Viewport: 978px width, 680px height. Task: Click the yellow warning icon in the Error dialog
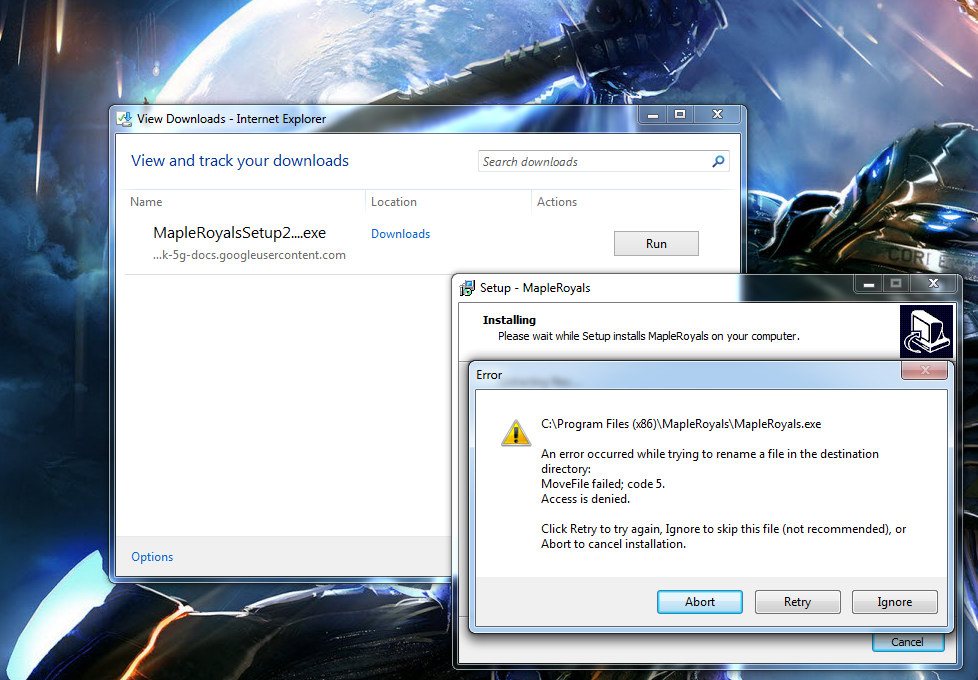coord(515,432)
